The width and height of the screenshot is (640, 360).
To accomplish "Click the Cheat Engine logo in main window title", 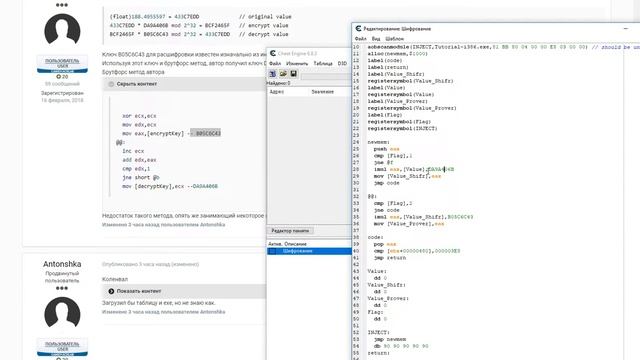I will click(273, 53).
